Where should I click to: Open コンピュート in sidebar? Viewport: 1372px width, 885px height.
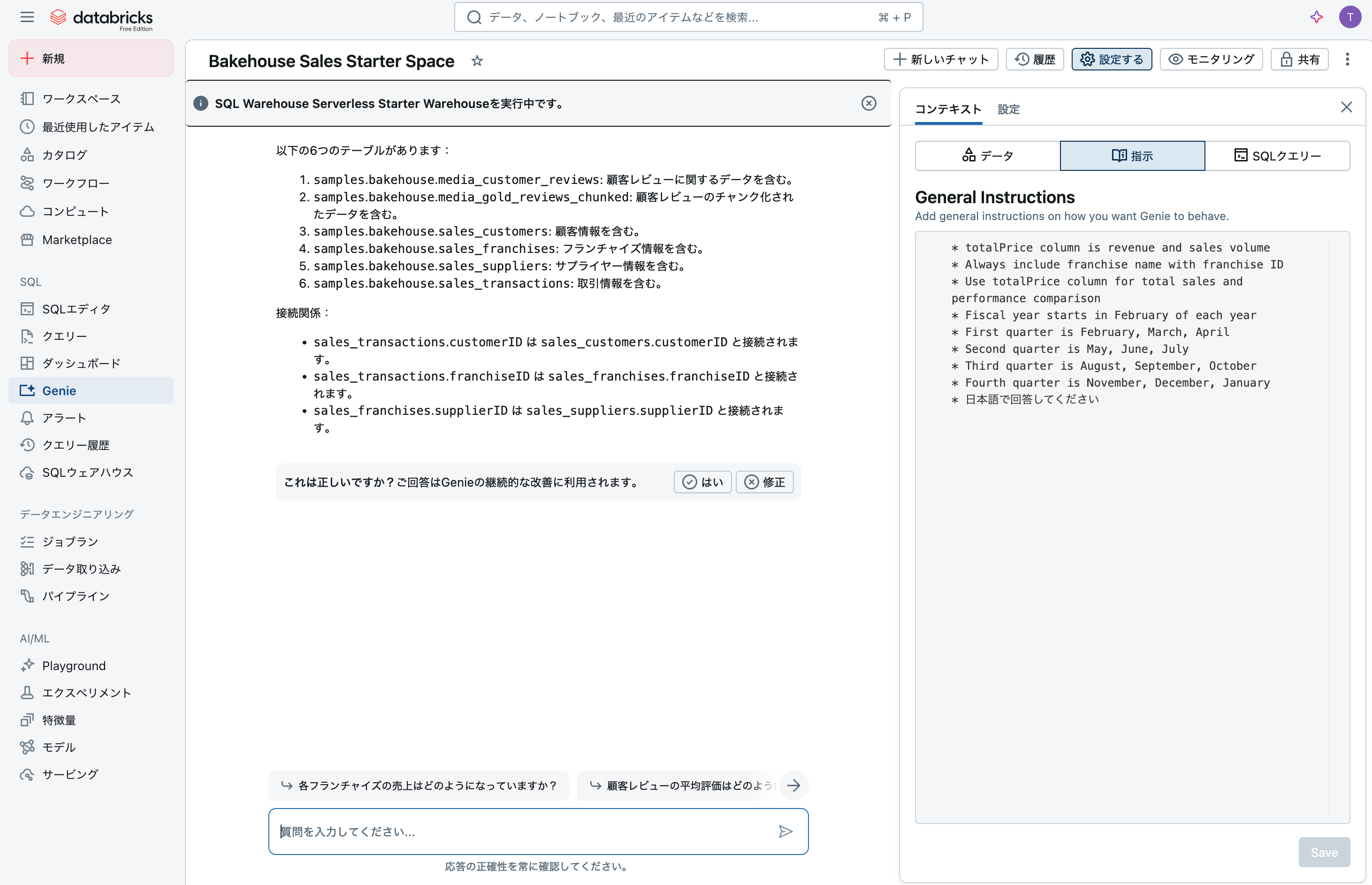(91, 212)
